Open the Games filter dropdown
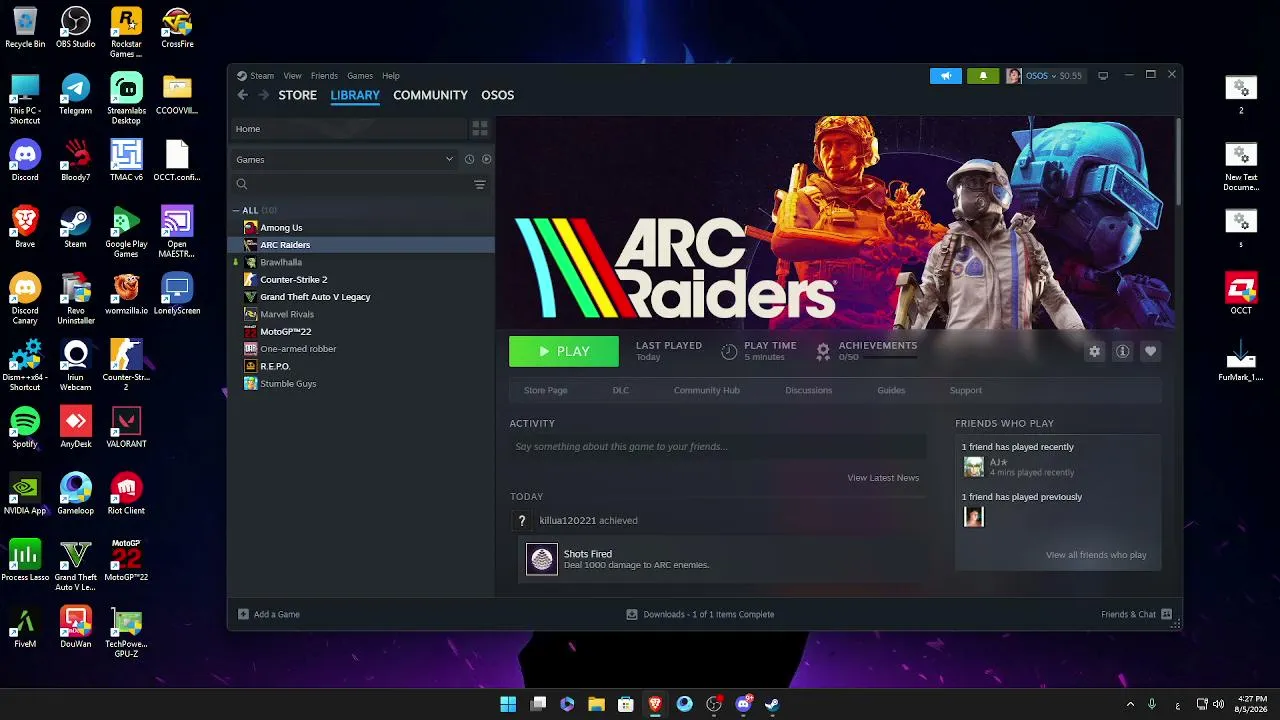Image resolution: width=1280 pixels, height=720 pixels. [x=344, y=159]
